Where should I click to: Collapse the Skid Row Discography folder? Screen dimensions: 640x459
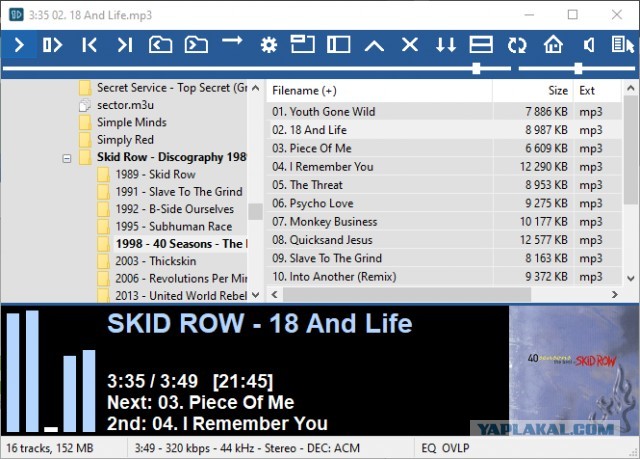point(67,158)
